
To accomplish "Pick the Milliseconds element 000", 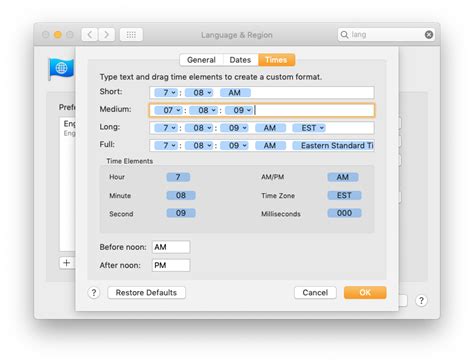I will (344, 213).
